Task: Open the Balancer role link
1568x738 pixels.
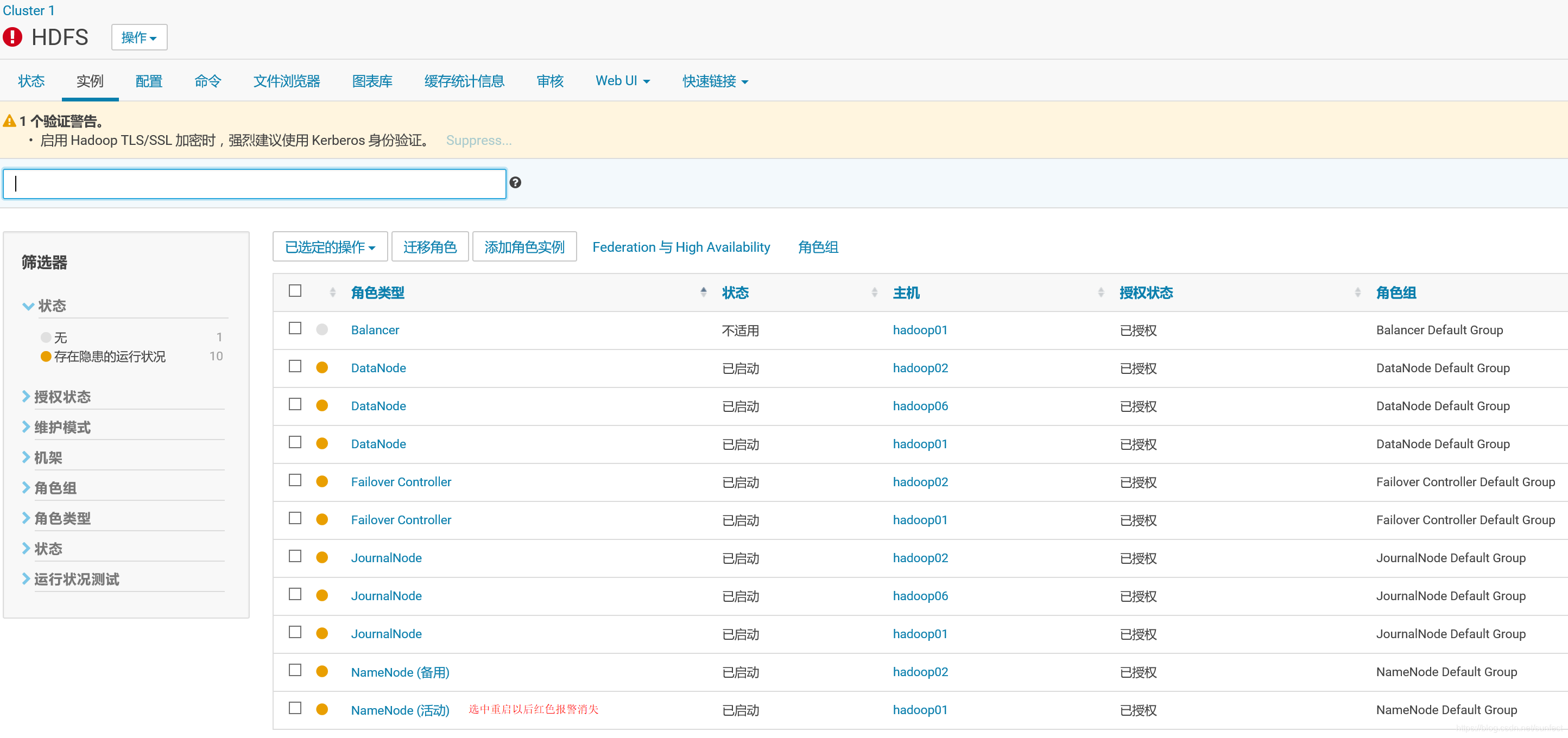Action: [x=375, y=330]
